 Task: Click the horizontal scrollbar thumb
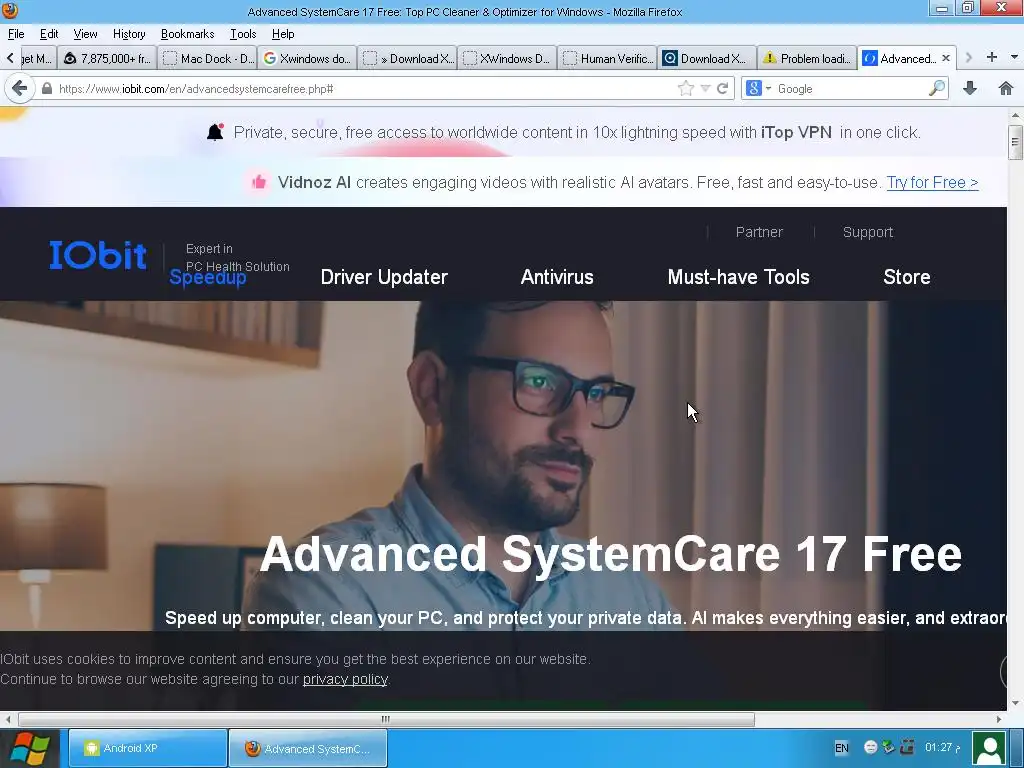pyautogui.click(x=386, y=719)
